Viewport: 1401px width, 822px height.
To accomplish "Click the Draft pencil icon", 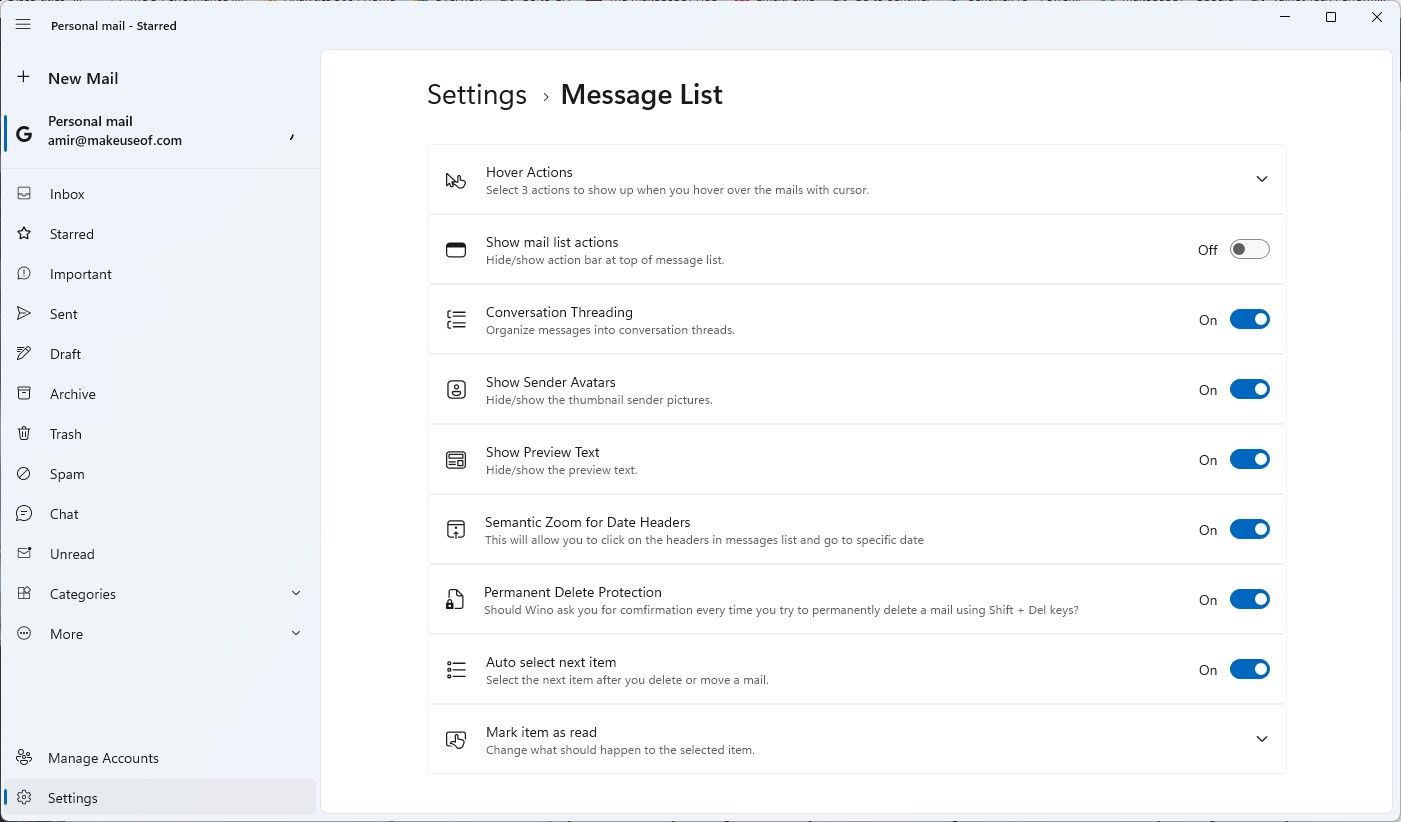I will [25, 354].
